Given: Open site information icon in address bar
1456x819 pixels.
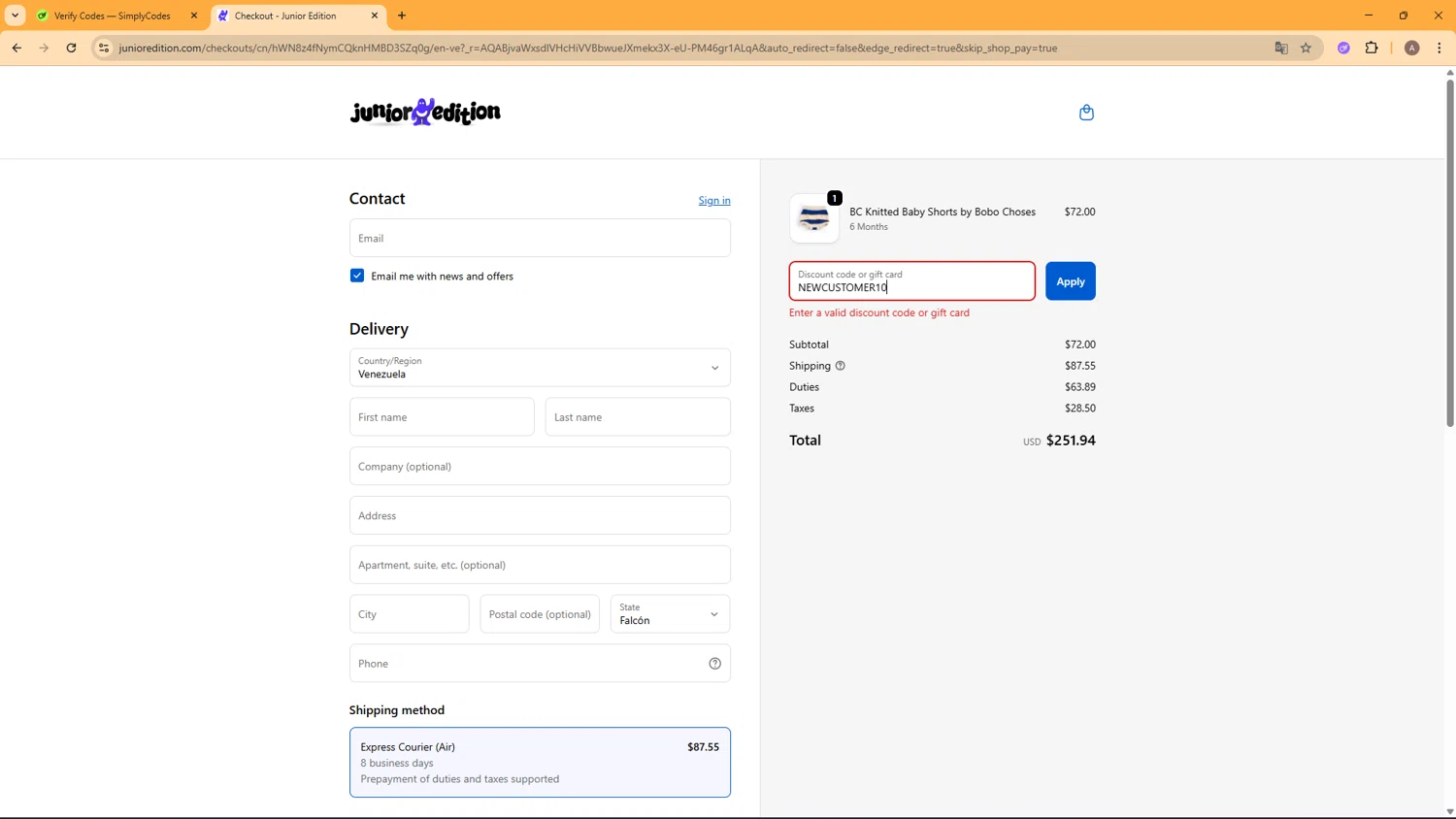Looking at the screenshot, I should 104,48.
